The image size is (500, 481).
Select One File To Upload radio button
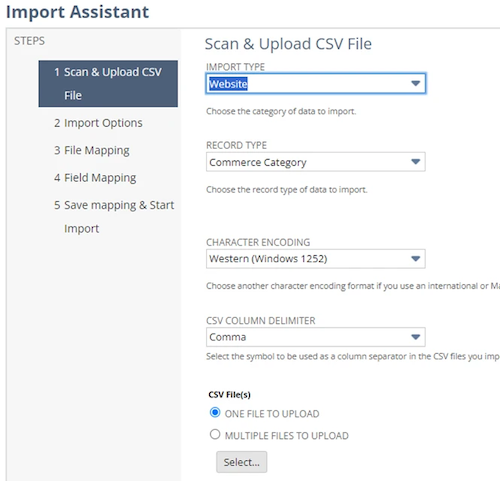pos(215,413)
